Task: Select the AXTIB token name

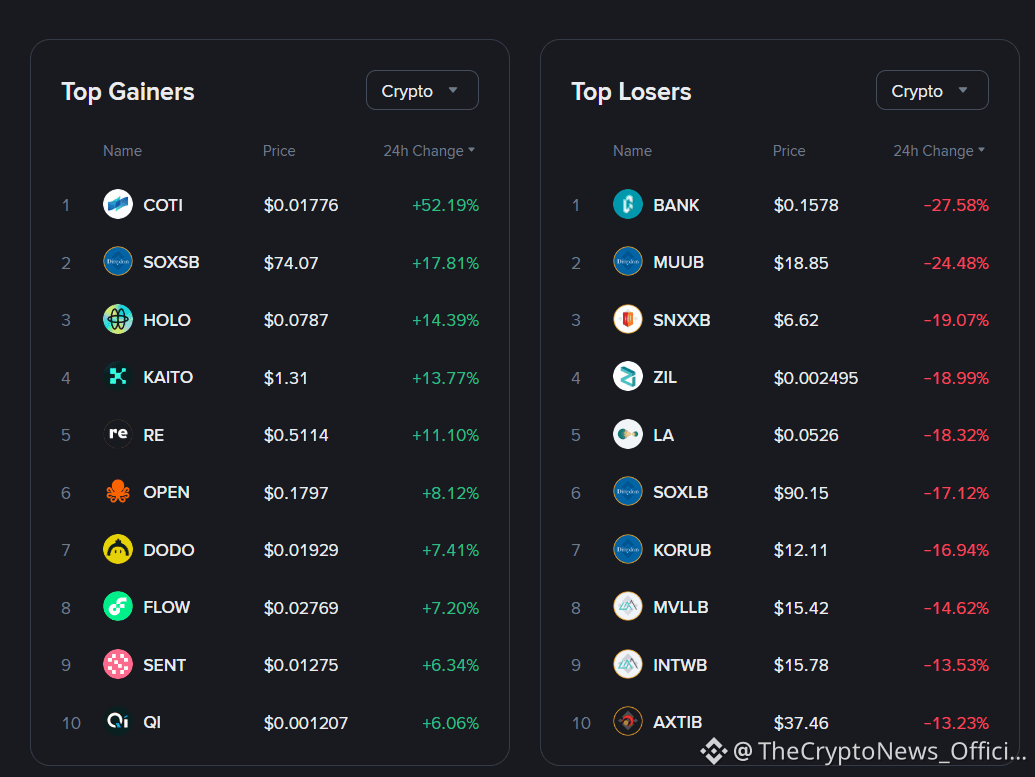Action: (x=678, y=722)
